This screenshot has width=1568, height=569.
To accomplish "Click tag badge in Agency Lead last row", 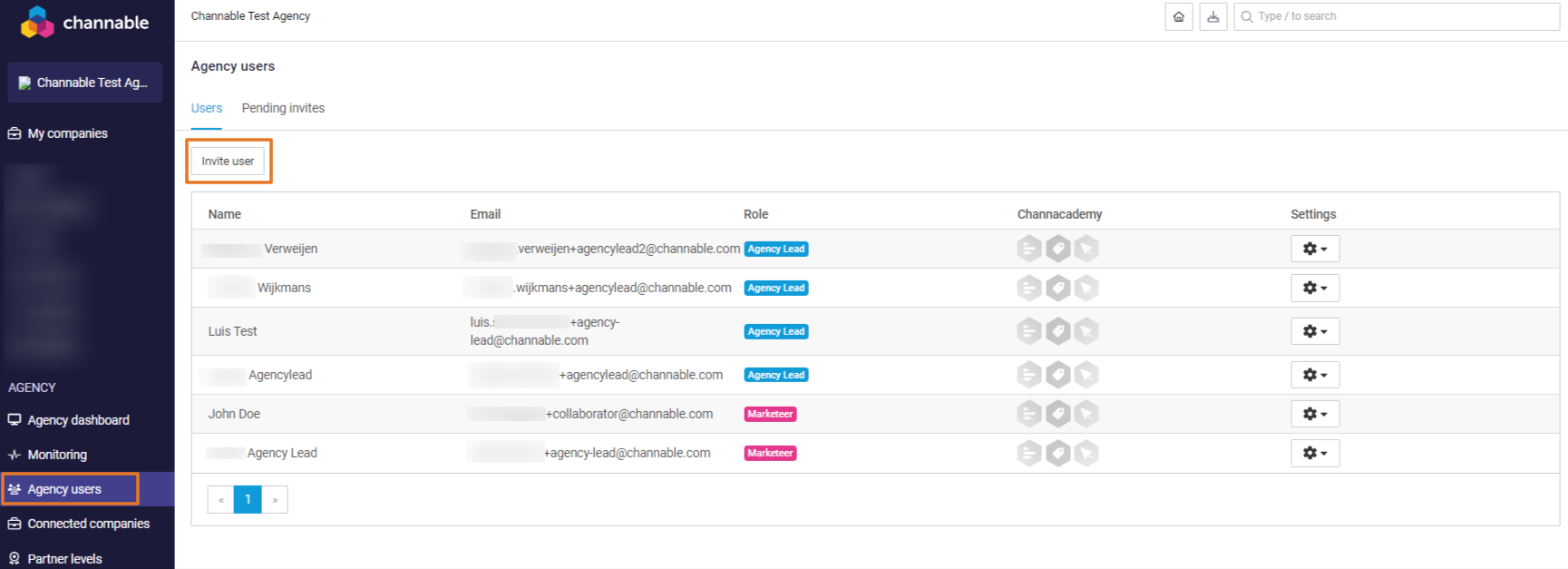I will (1058, 453).
